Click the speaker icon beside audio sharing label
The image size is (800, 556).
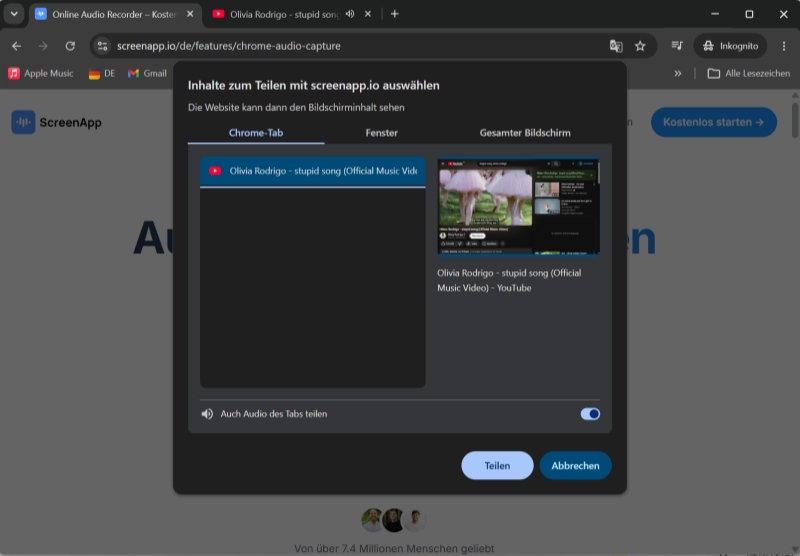[207, 414]
